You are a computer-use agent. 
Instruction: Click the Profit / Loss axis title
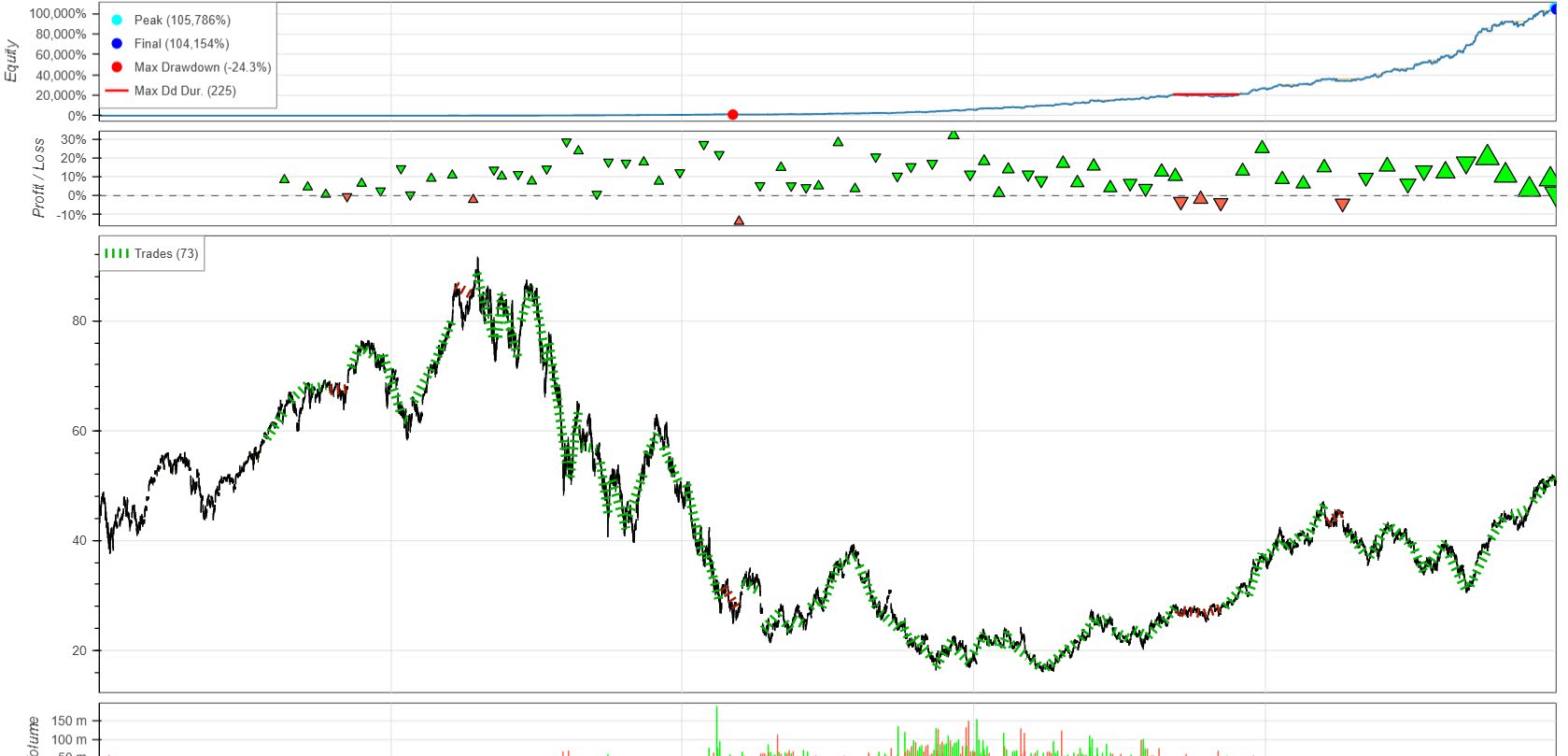pos(38,178)
